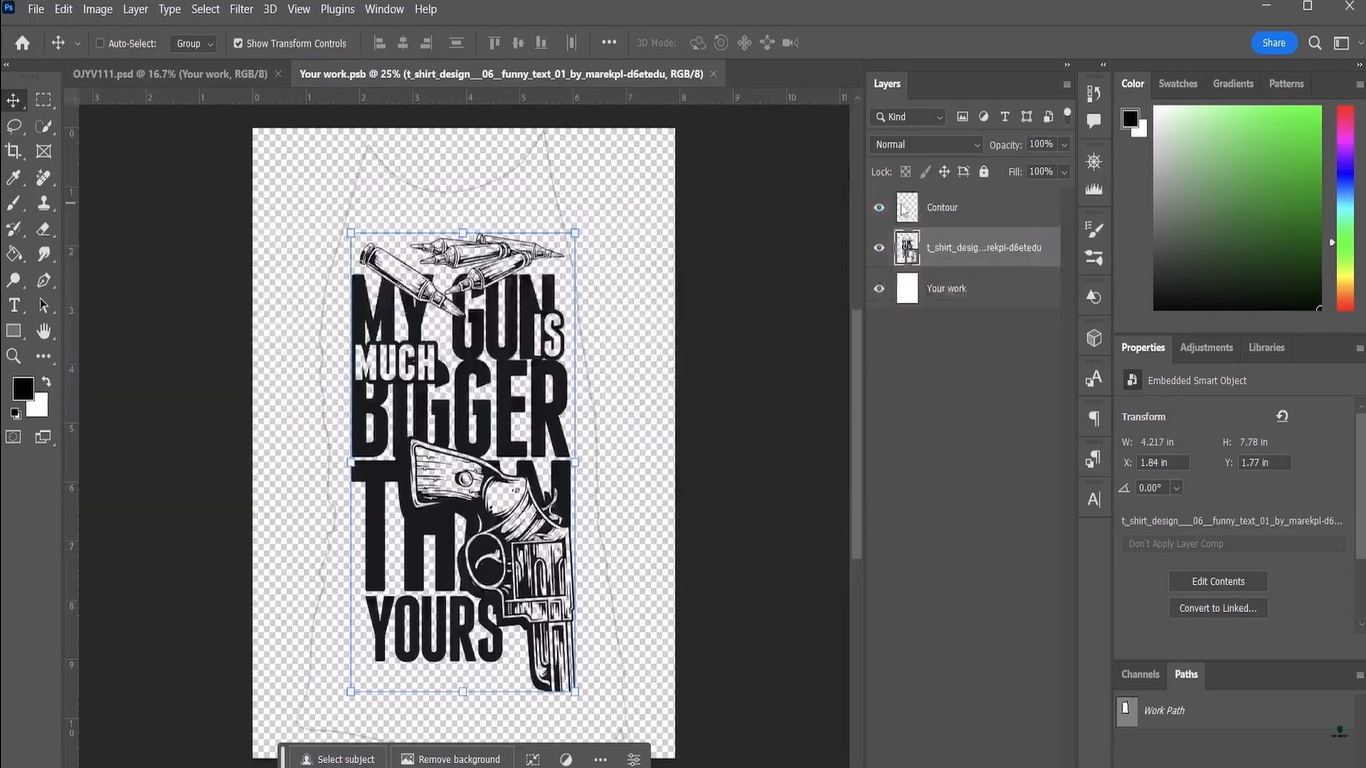Open the layer blending mode dropdown
This screenshot has height=768, width=1366.
click(x=925, y=144)
